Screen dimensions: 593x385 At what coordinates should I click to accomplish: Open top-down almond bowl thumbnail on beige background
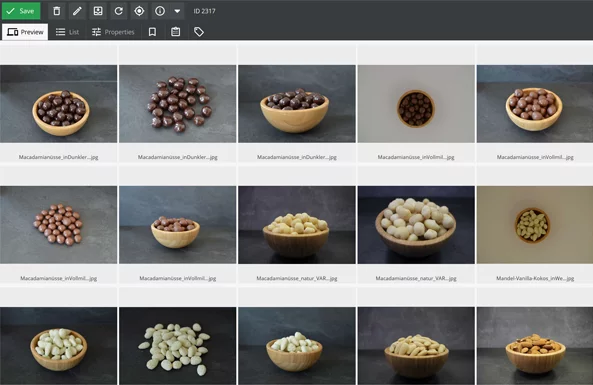(535, 225)
